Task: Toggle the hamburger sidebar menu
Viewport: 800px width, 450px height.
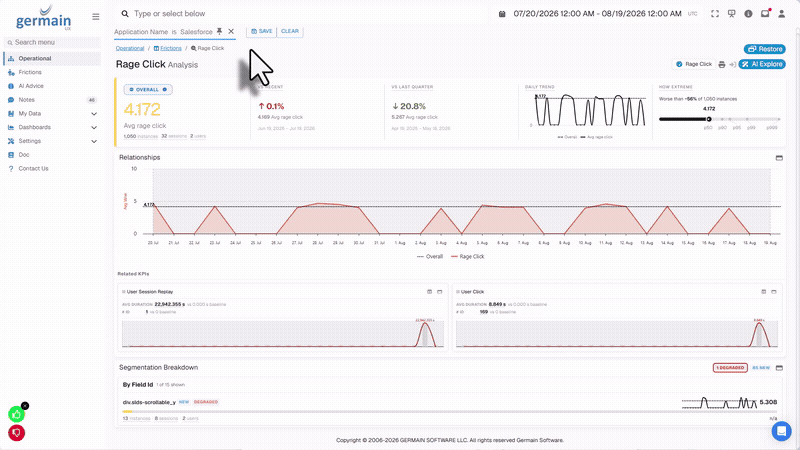Action: pos(95,17)
